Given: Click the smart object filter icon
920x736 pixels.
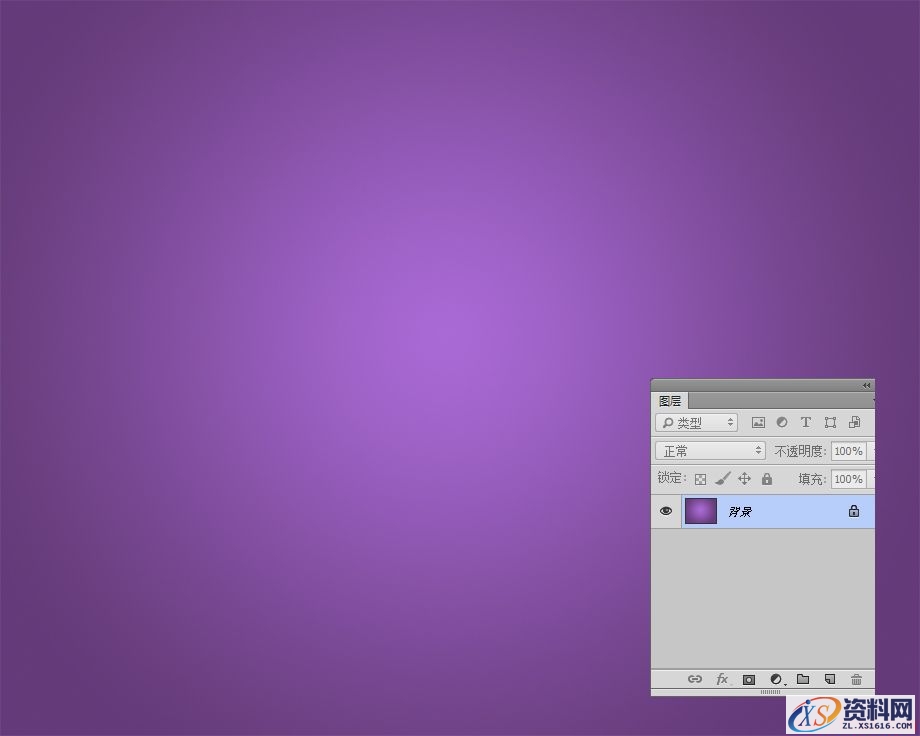Looking at the screenshot, I should [x=854, y=423].
